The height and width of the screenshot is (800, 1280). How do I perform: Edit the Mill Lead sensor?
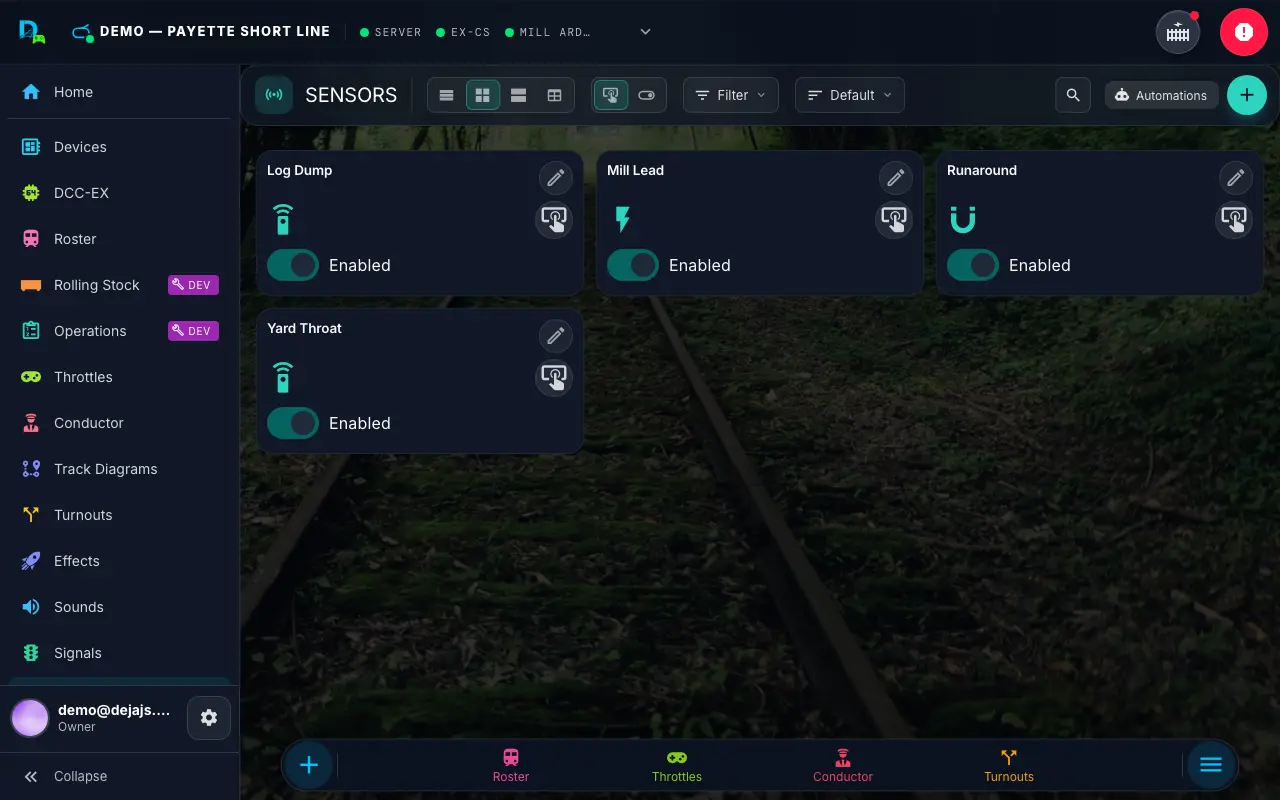click(896, 178)
